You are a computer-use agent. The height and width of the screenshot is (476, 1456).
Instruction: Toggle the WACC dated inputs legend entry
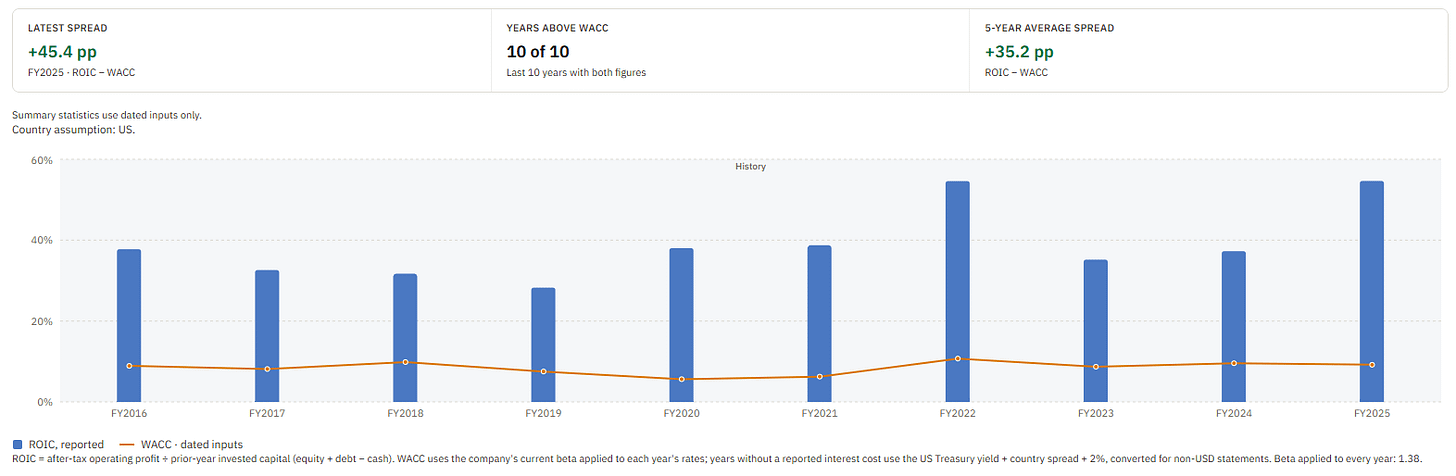pos(180,444)
